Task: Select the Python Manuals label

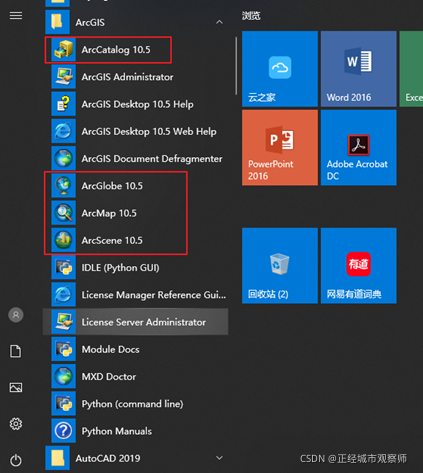Action: pos(117,431)
